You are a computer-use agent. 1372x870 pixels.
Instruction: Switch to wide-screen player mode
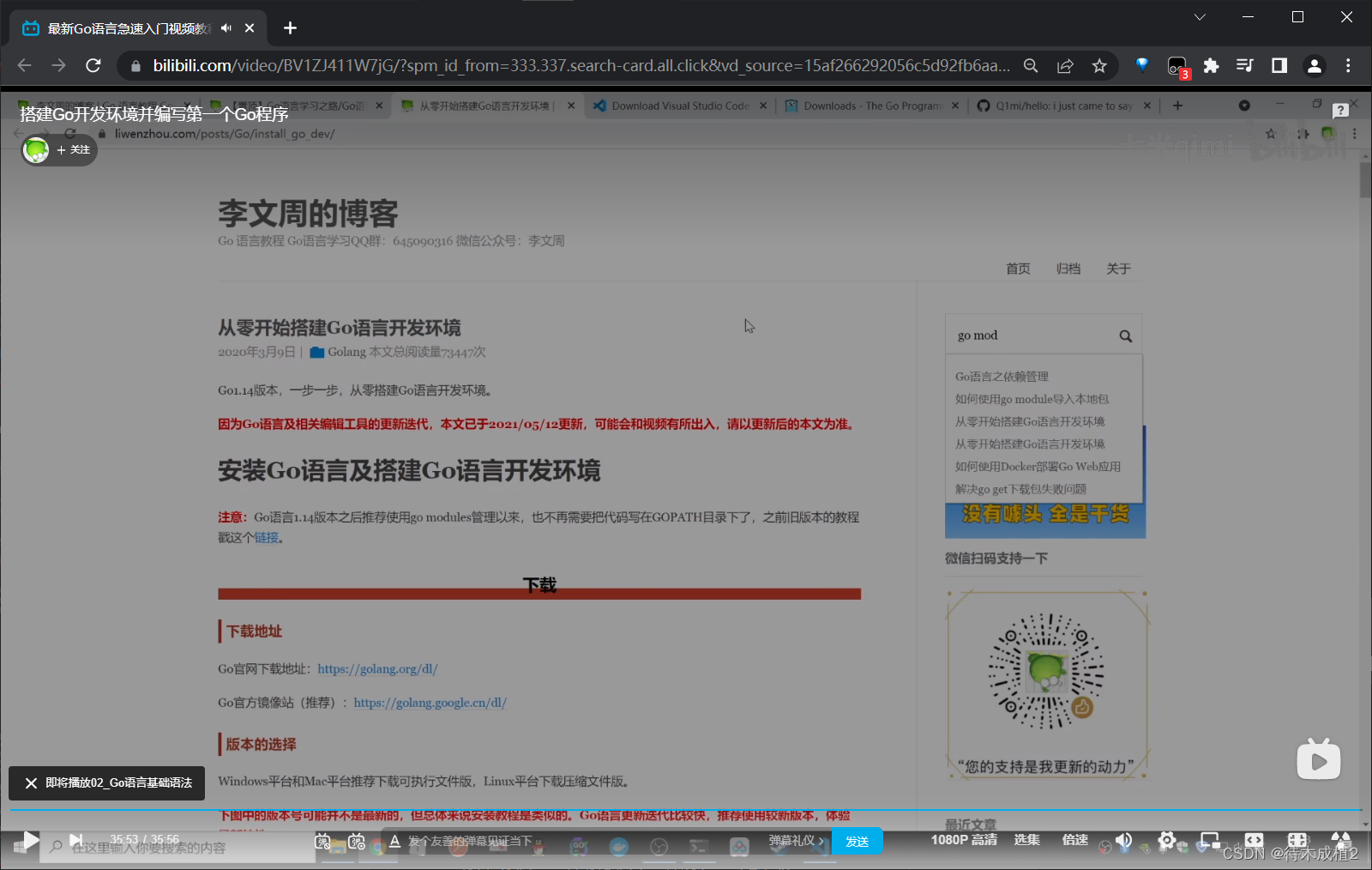[1254, 840]
